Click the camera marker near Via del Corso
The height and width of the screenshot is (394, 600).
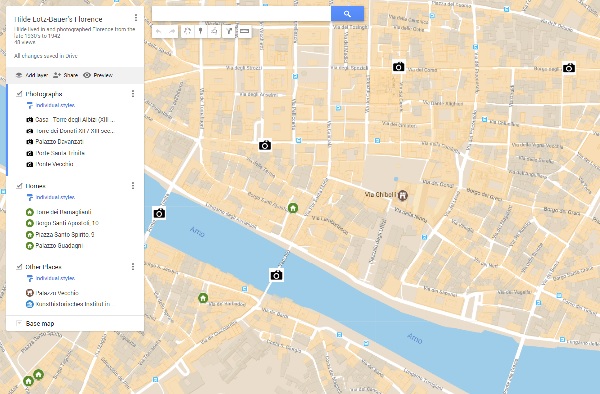(x=398, y=67)
